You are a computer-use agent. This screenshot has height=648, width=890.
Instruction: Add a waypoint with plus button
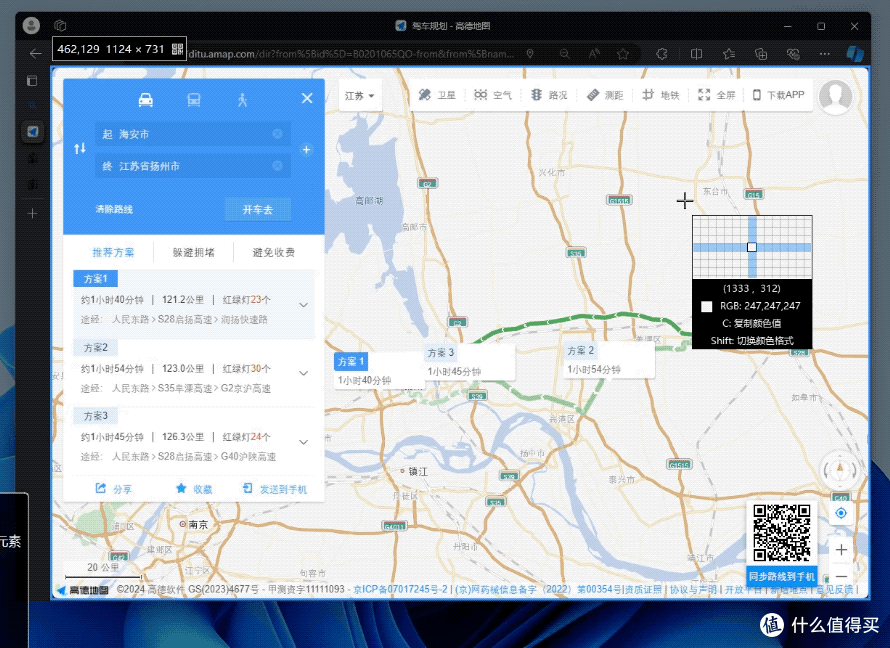point(307,150)
